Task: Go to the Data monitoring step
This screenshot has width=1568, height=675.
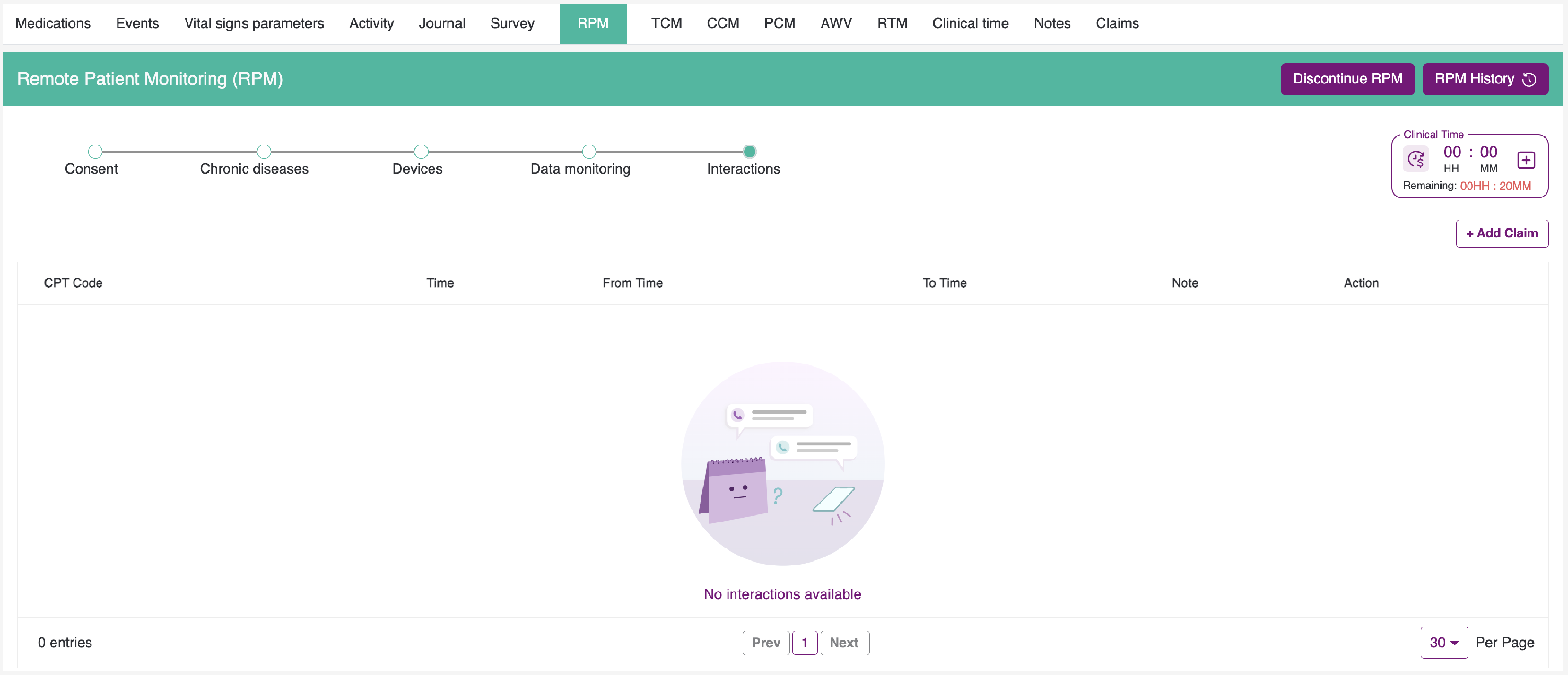Action: click(x=589, y=151)
